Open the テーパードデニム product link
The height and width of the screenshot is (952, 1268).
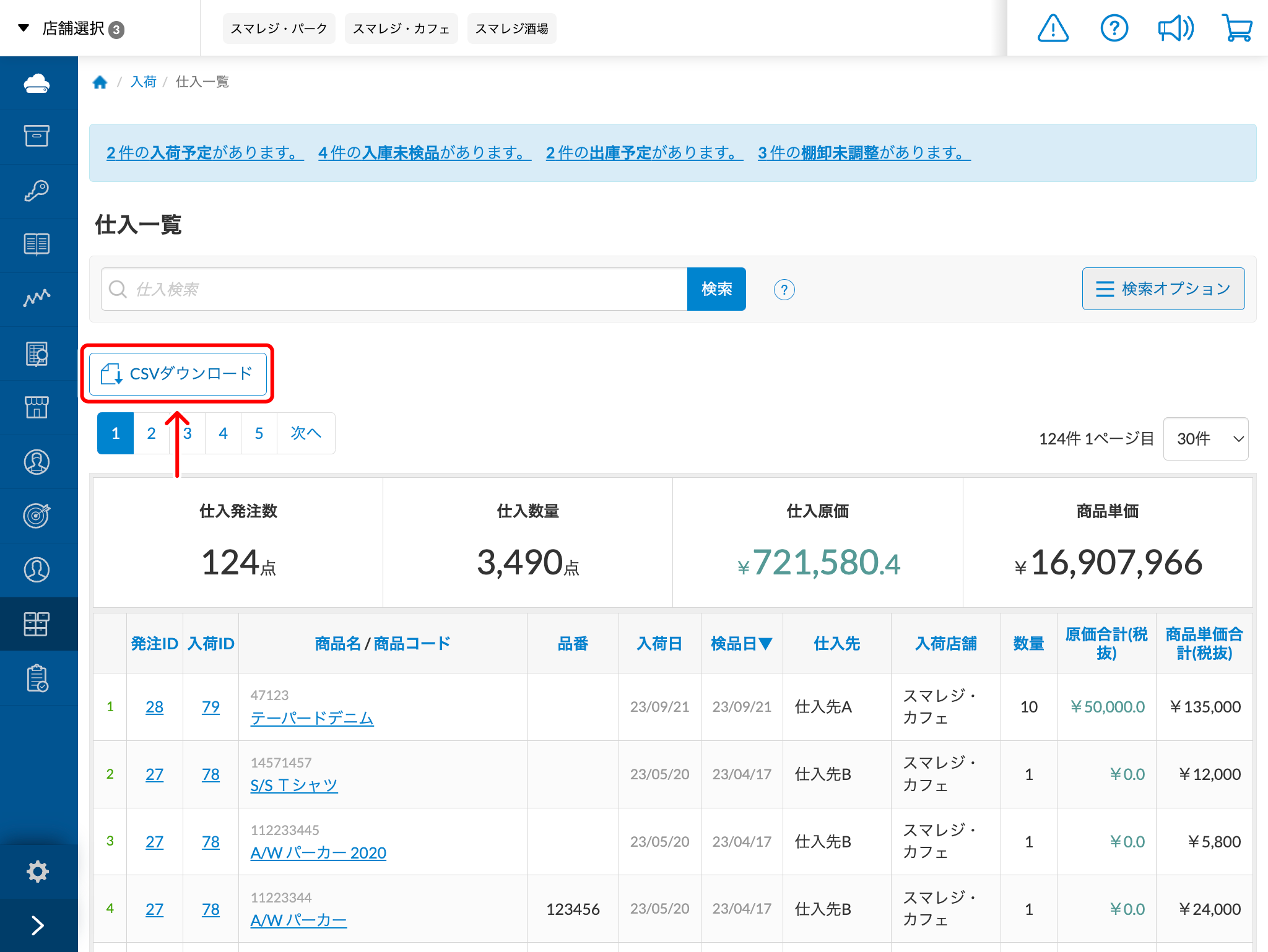(311, 718)
